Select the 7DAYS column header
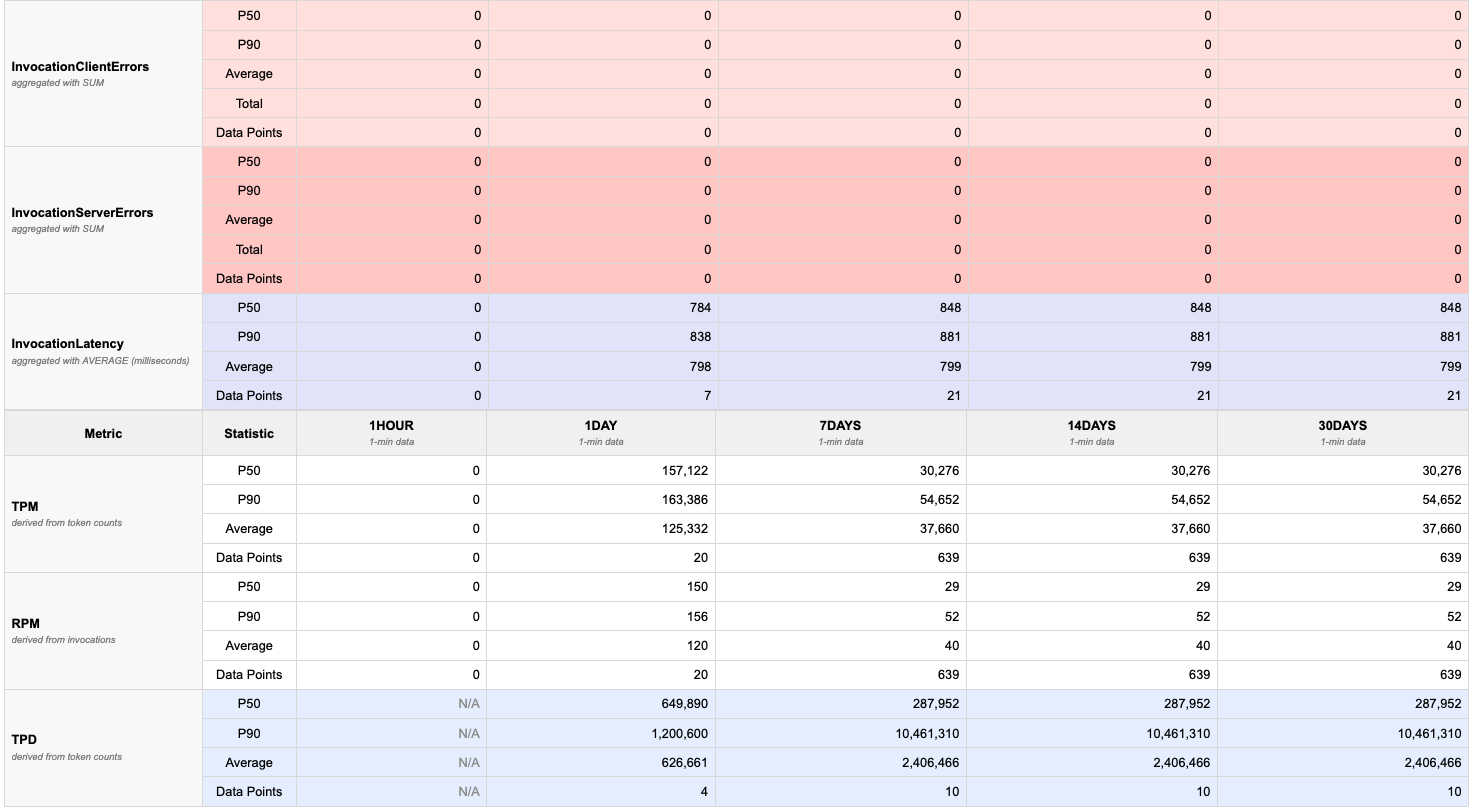This screenshot has height=811, width=1473. [841, 432]
